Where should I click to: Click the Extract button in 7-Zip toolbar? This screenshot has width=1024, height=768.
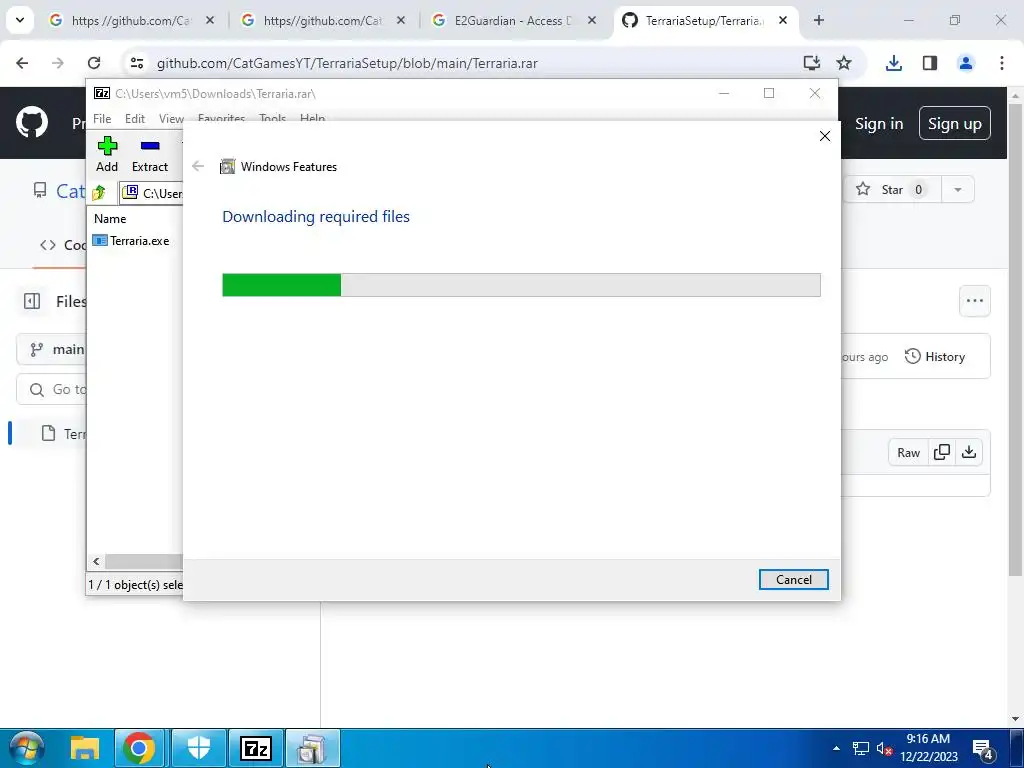point(150,155)
